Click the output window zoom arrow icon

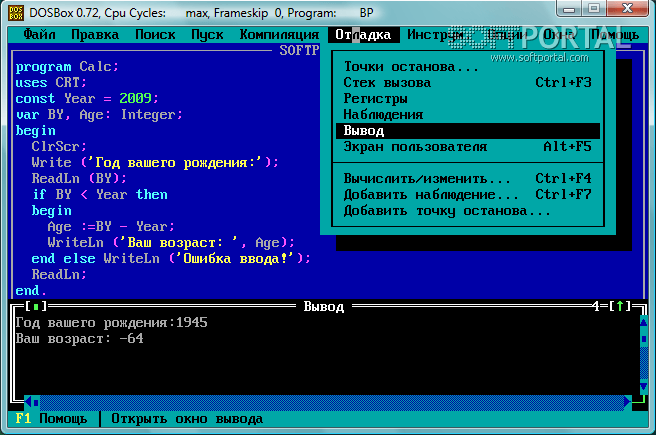pyautogui.click(x=620, y=307)
